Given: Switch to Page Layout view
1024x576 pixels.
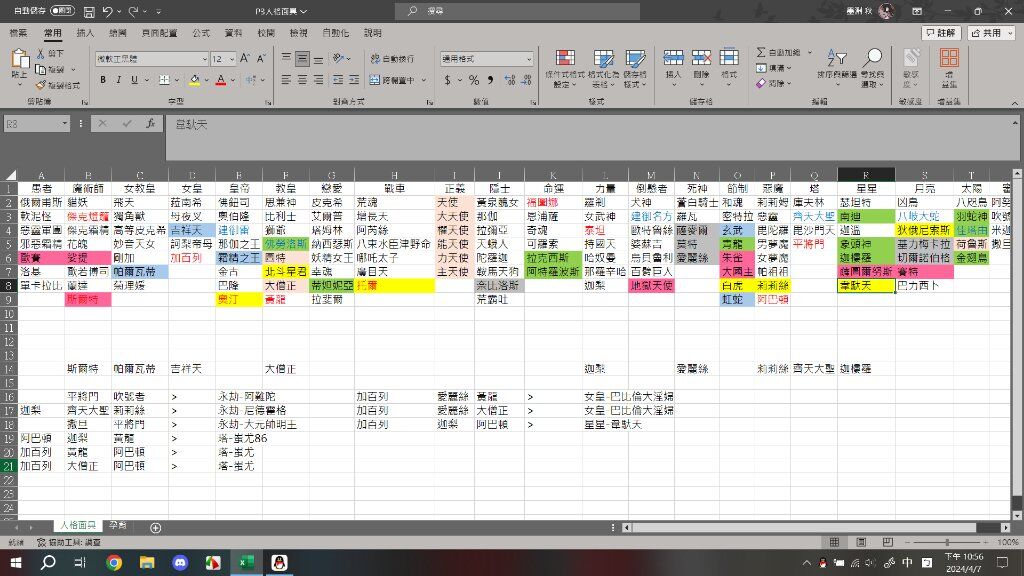Looking at the screenshot, I should (861, 542).
